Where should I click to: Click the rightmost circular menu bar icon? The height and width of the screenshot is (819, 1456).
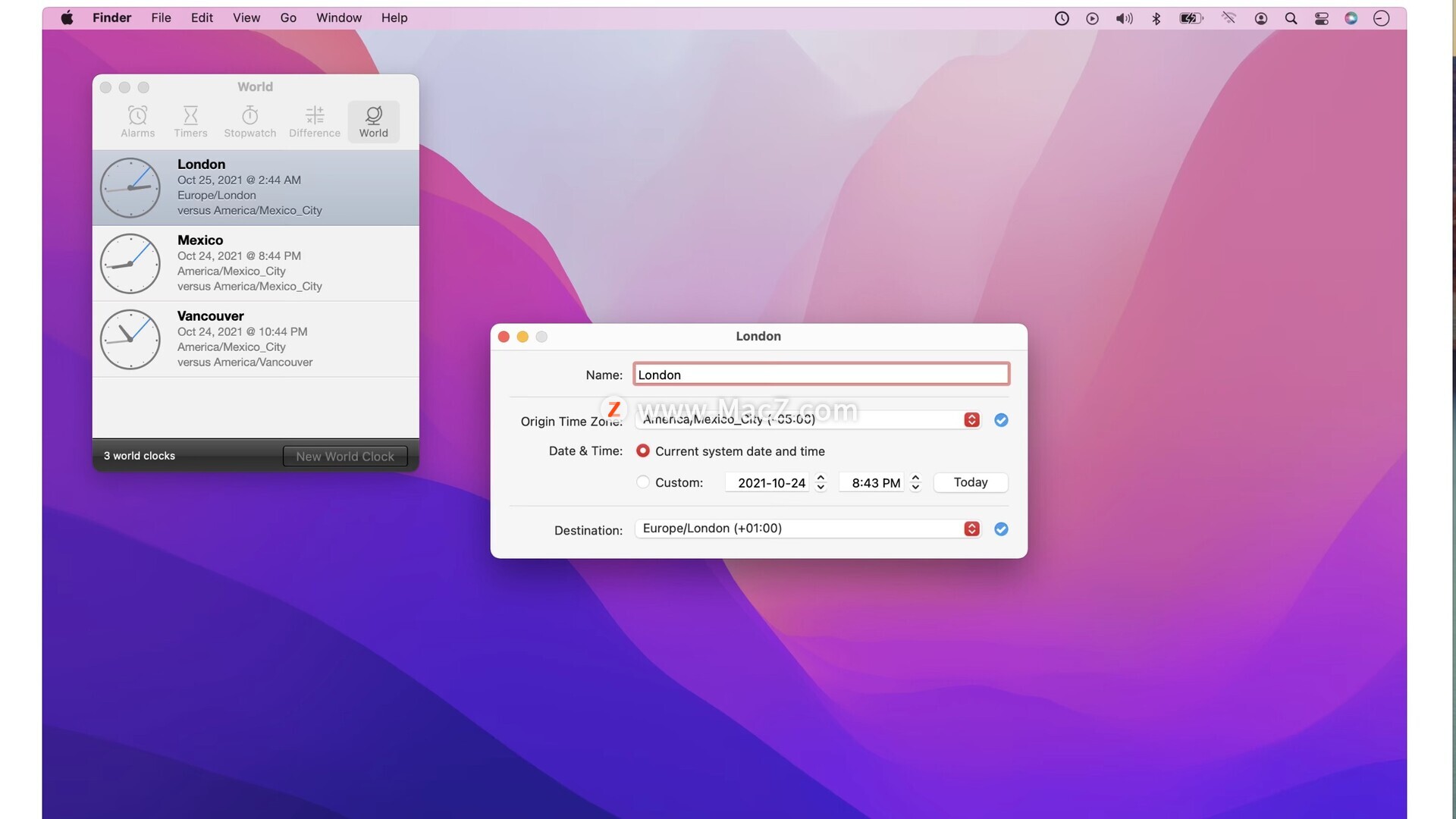click(1382, 18)
